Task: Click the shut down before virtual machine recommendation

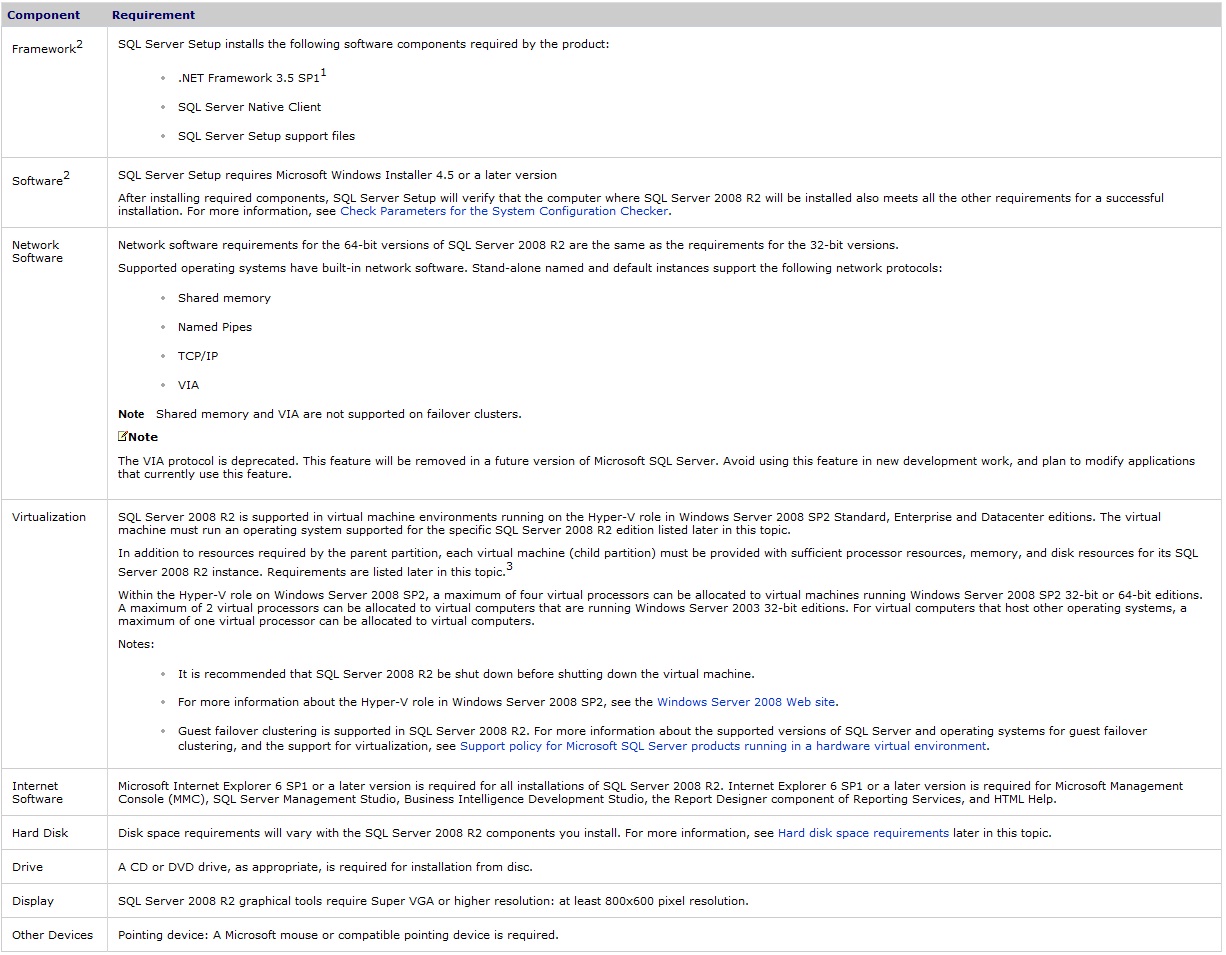Action: pyautogui.click(x=466, y=674)
